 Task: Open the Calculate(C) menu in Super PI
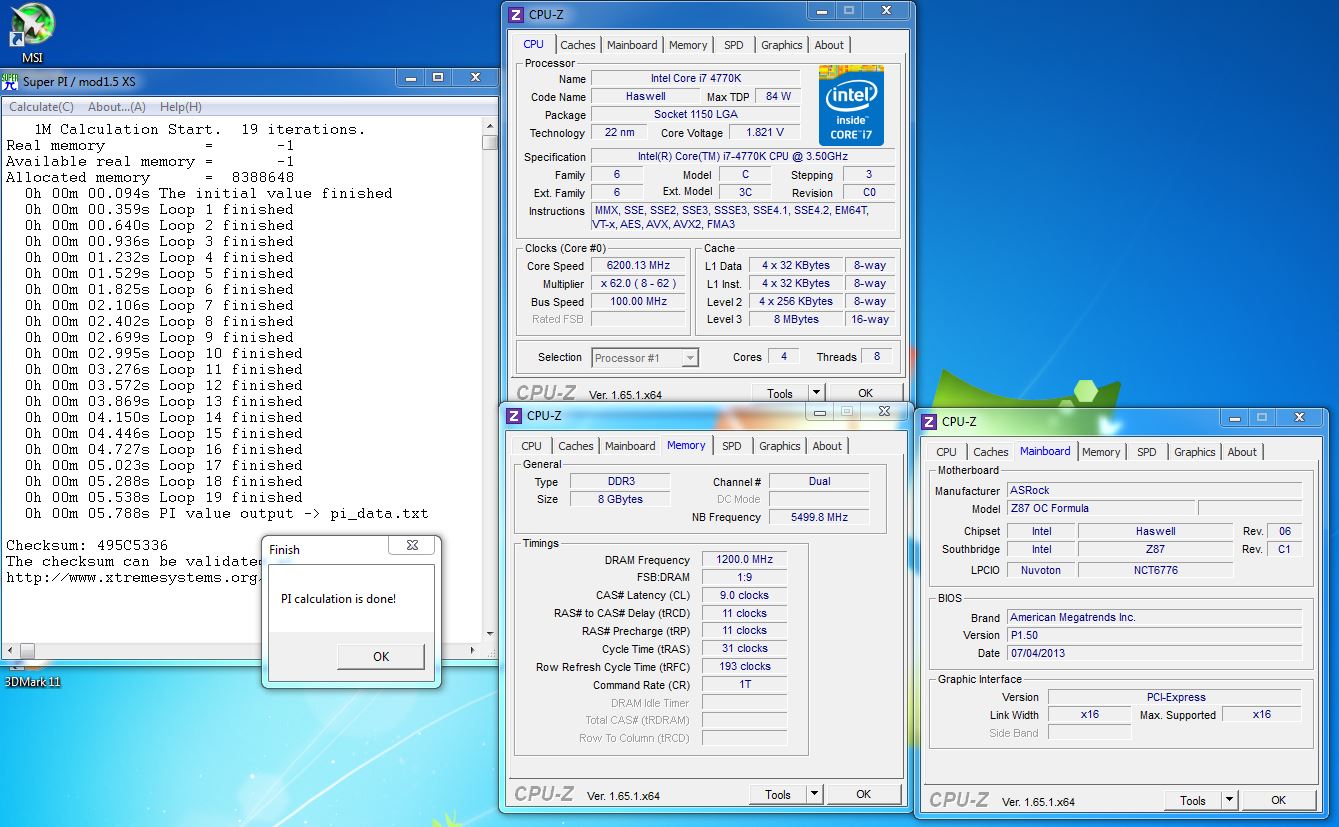click(x=41, y=107)
